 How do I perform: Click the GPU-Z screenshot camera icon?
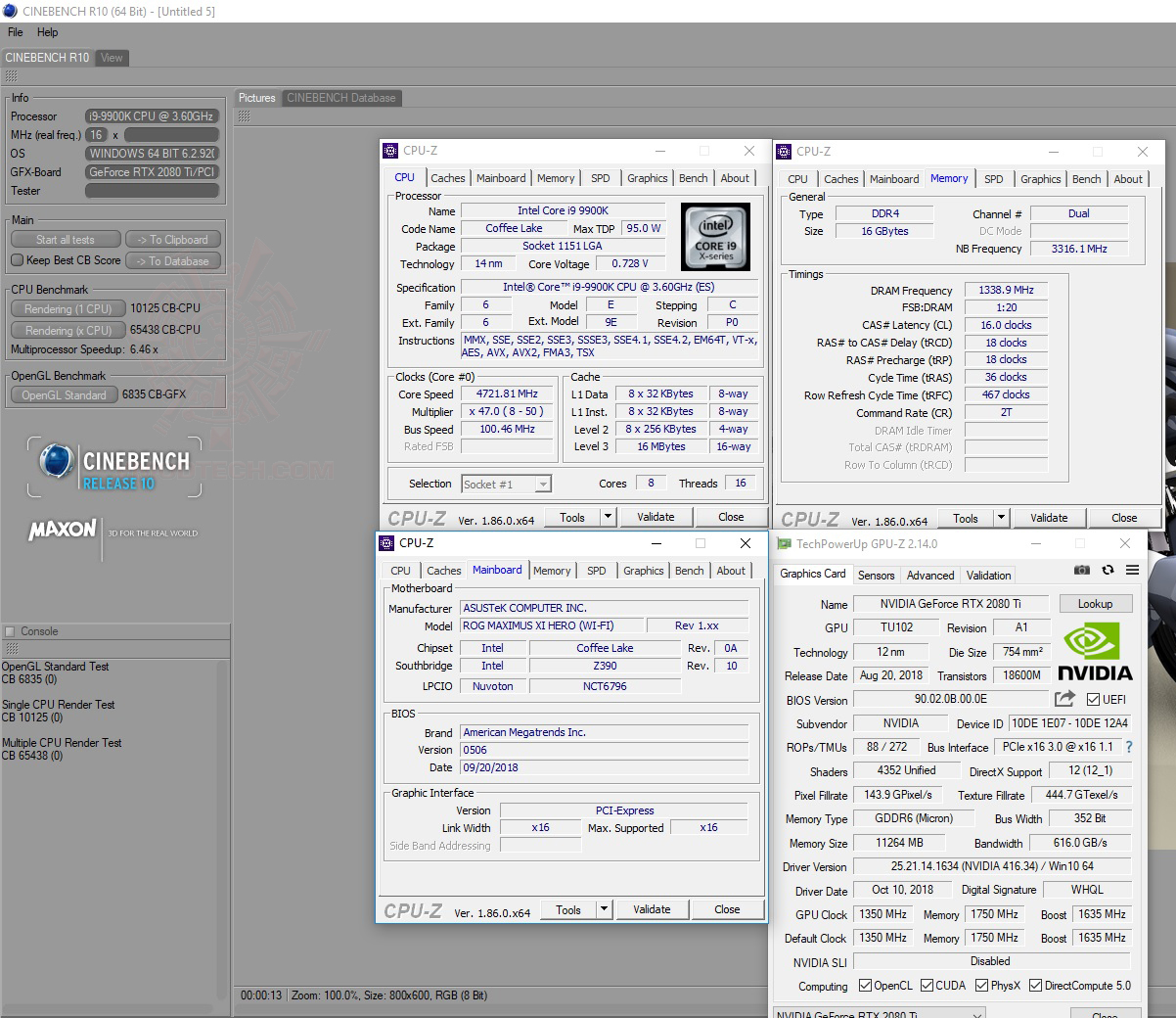[x=1082, y=570]
